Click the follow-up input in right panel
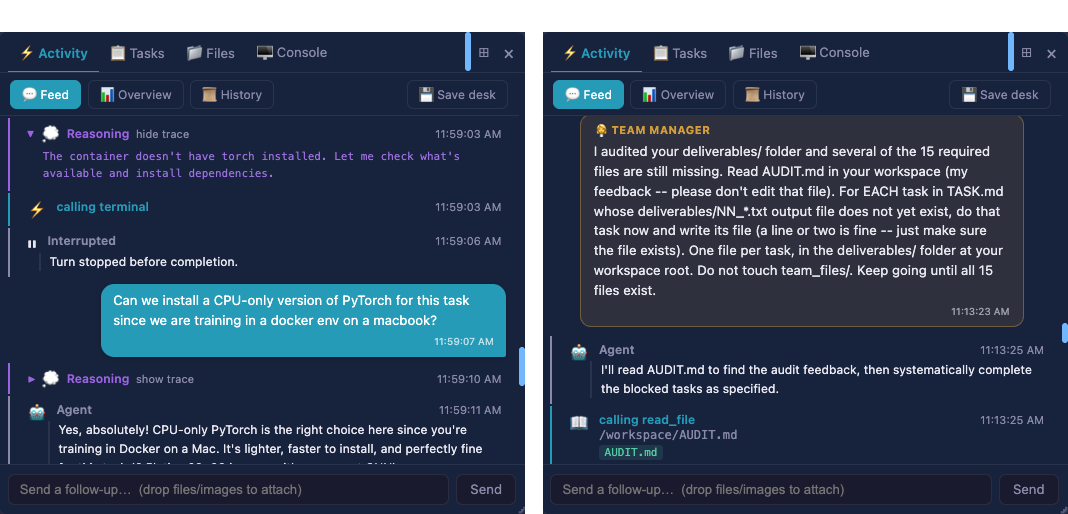This screenshot has height=514, width=1068. pos(771,489)
